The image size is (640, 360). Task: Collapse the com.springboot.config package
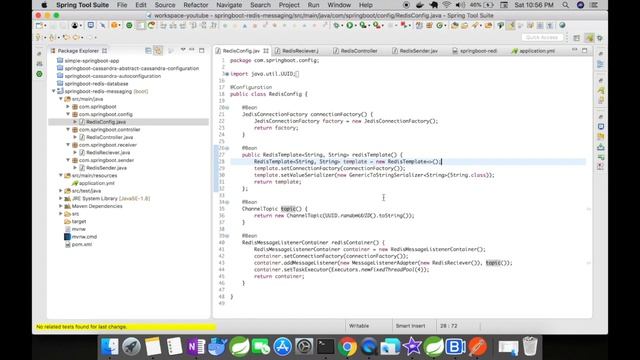[68, 114]
